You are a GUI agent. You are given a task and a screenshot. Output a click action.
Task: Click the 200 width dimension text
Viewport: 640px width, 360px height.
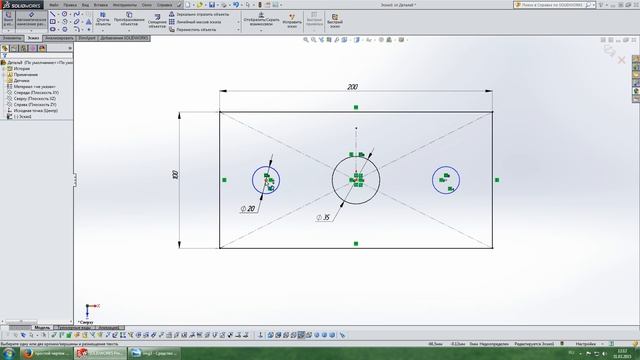(352, 87)
